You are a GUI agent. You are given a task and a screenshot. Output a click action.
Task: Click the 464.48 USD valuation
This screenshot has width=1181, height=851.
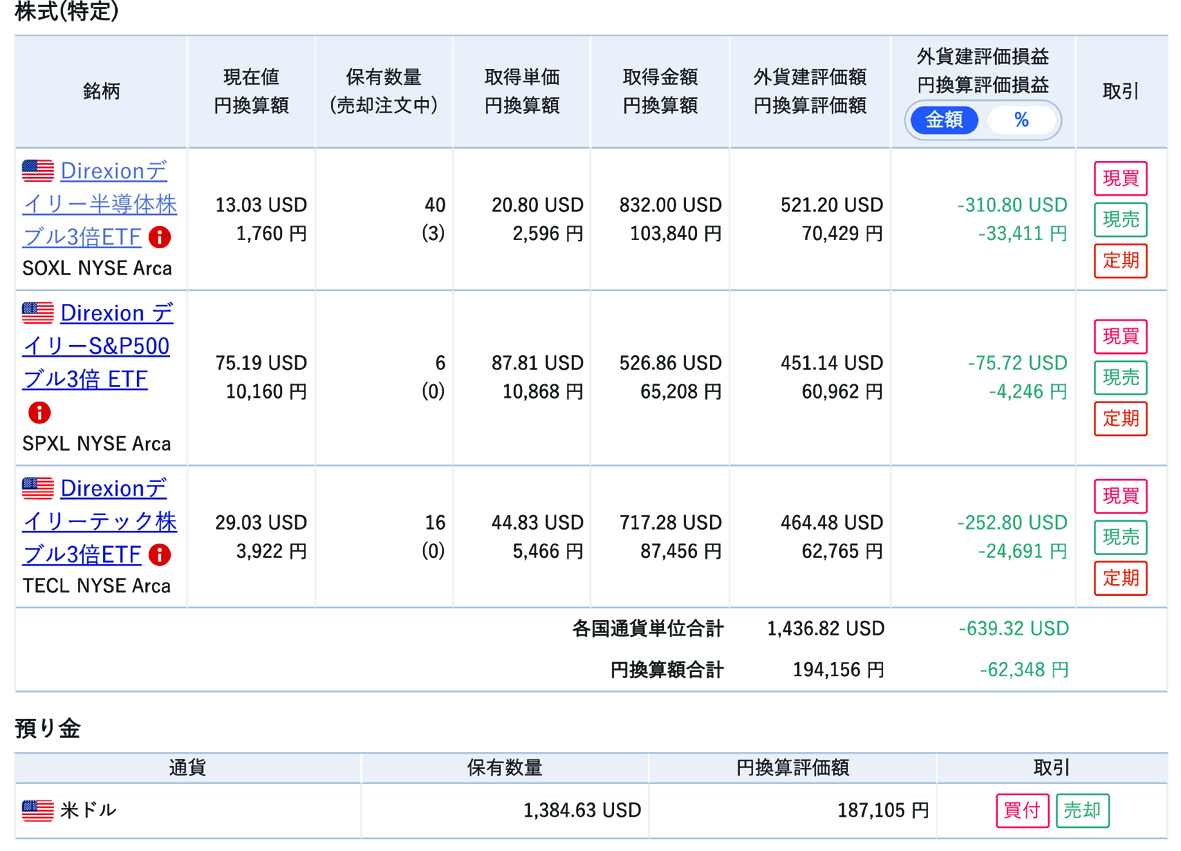click(832, 523)
